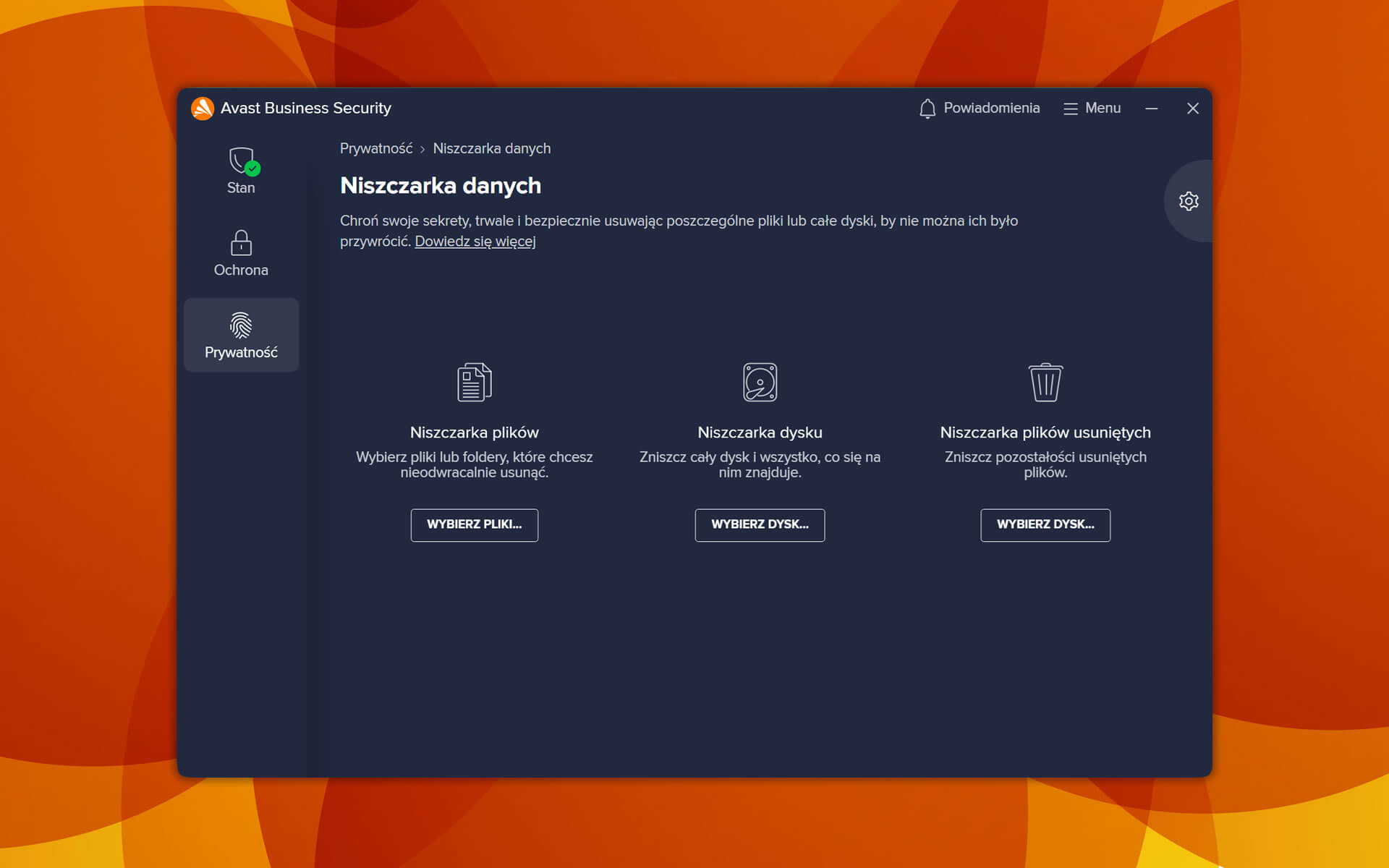The width and height of the screenshot is (1389, 868).
Task: Click the Niszczarka plików document icon
Action: [x=475, y=382]
